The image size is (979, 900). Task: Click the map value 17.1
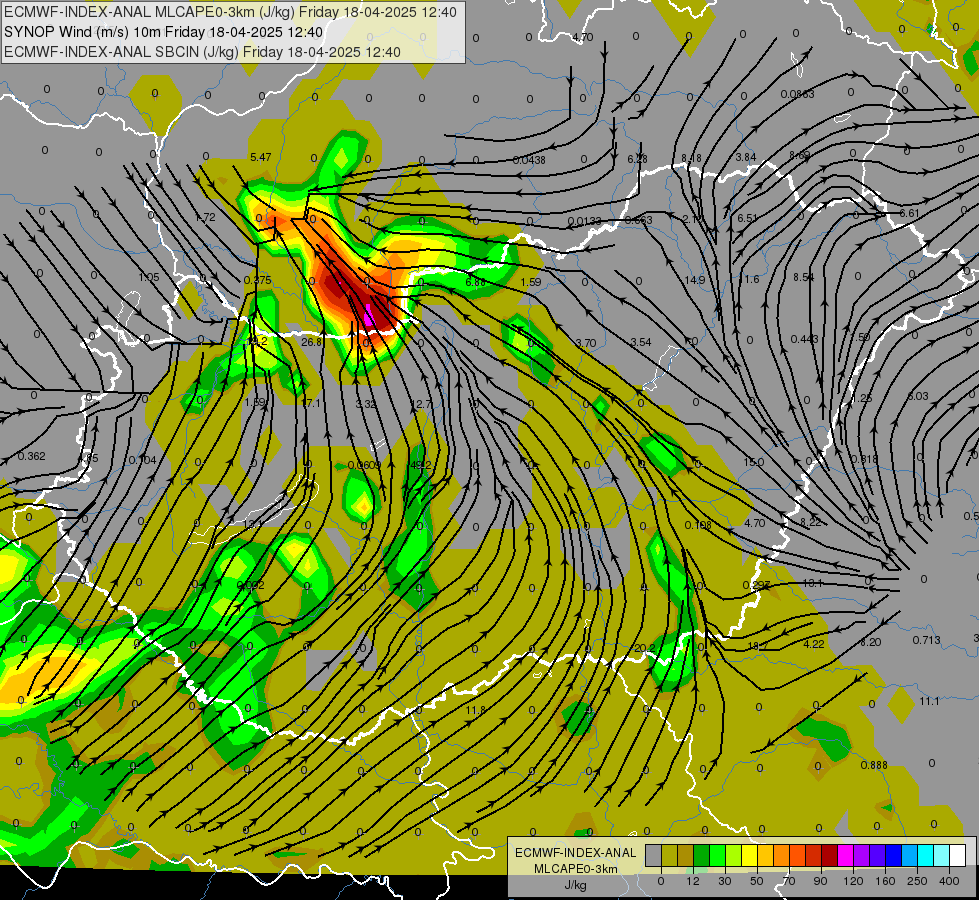coord(310,403)
